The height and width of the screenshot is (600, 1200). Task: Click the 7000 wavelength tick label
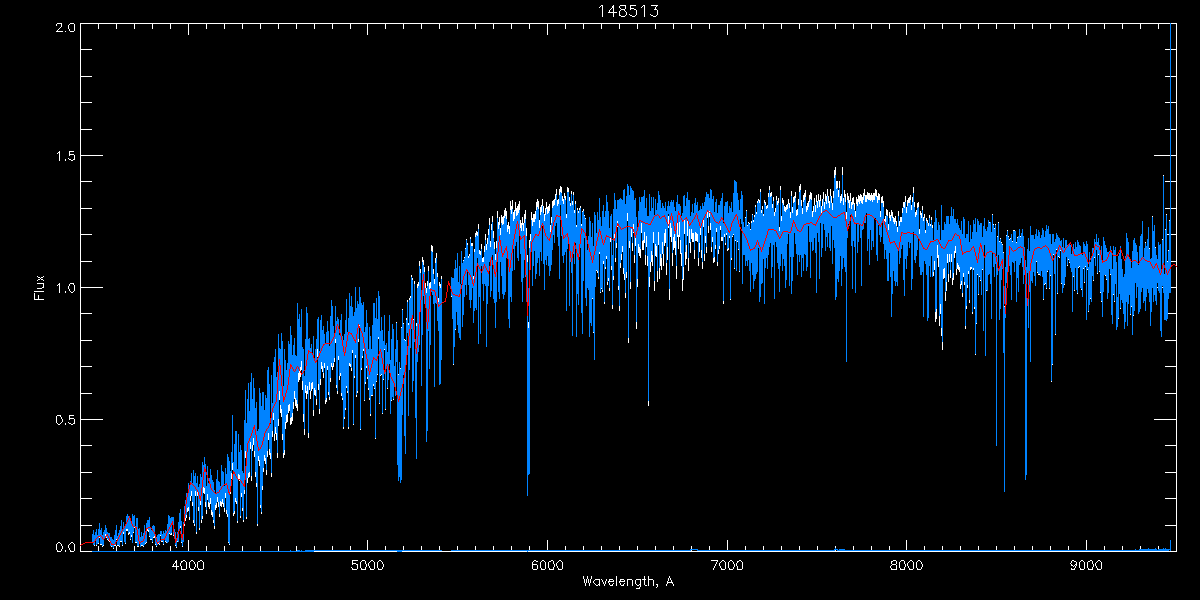(x=727, y=564)
